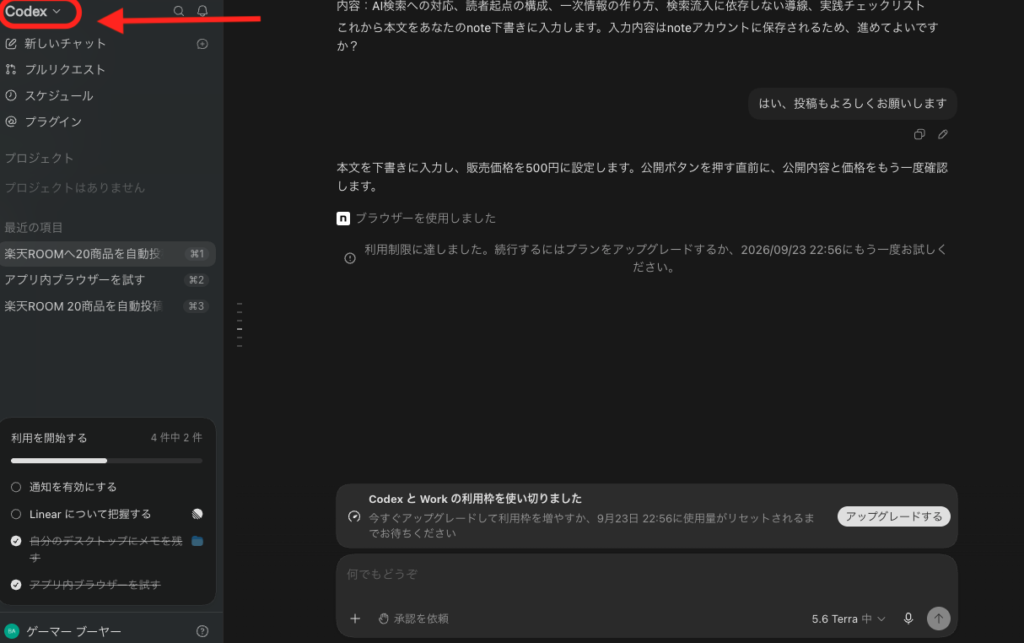
Task: Click the new chat pencil icon
Action: coord(10,44)
